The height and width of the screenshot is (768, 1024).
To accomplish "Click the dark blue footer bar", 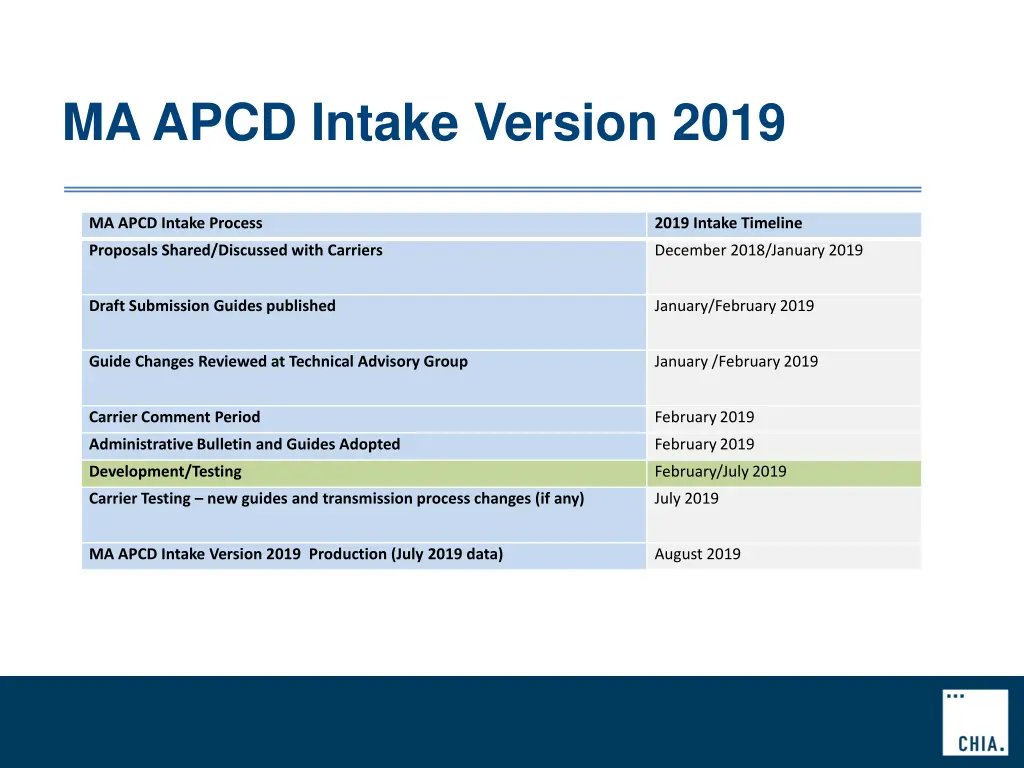I will pos(450,722).
